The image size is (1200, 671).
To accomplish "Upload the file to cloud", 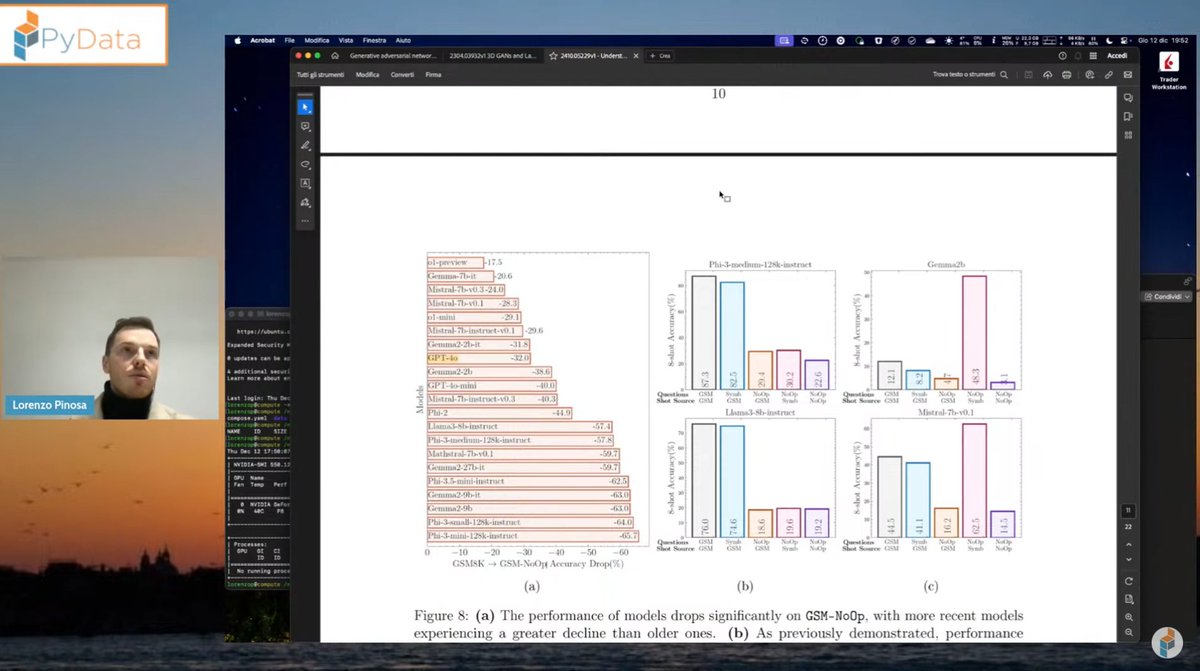I will click(1047, 75).
